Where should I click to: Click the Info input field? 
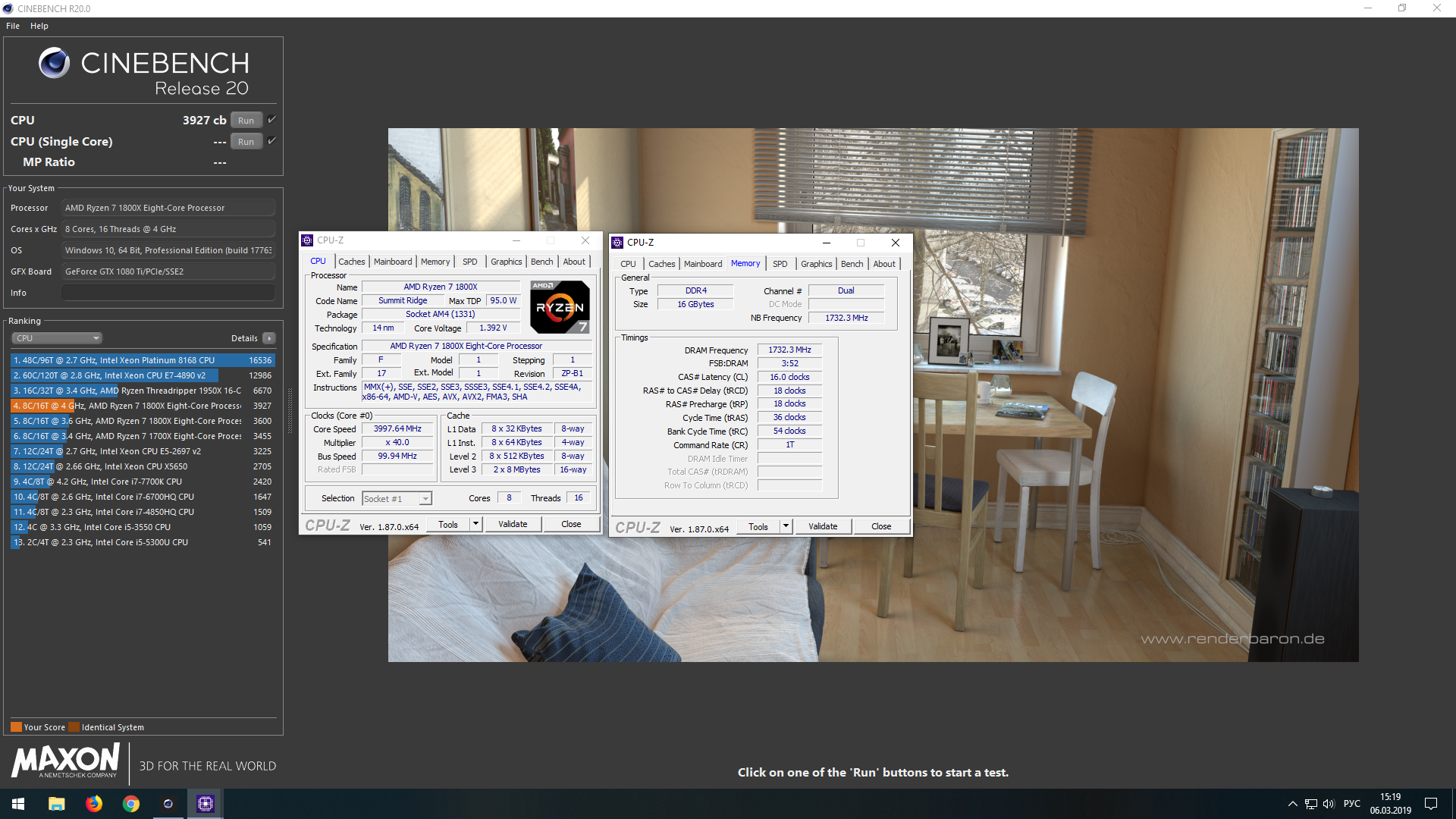(x=168, y=293)
